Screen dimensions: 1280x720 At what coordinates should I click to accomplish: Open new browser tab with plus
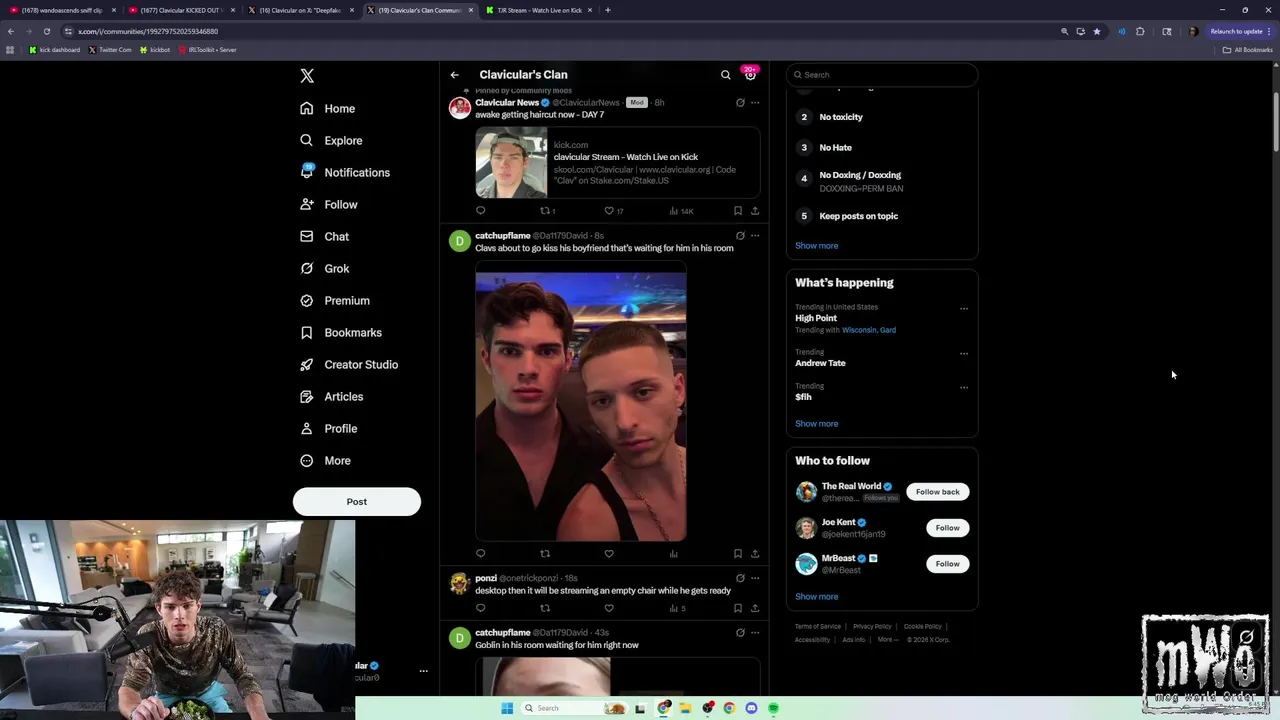(607, 10)
